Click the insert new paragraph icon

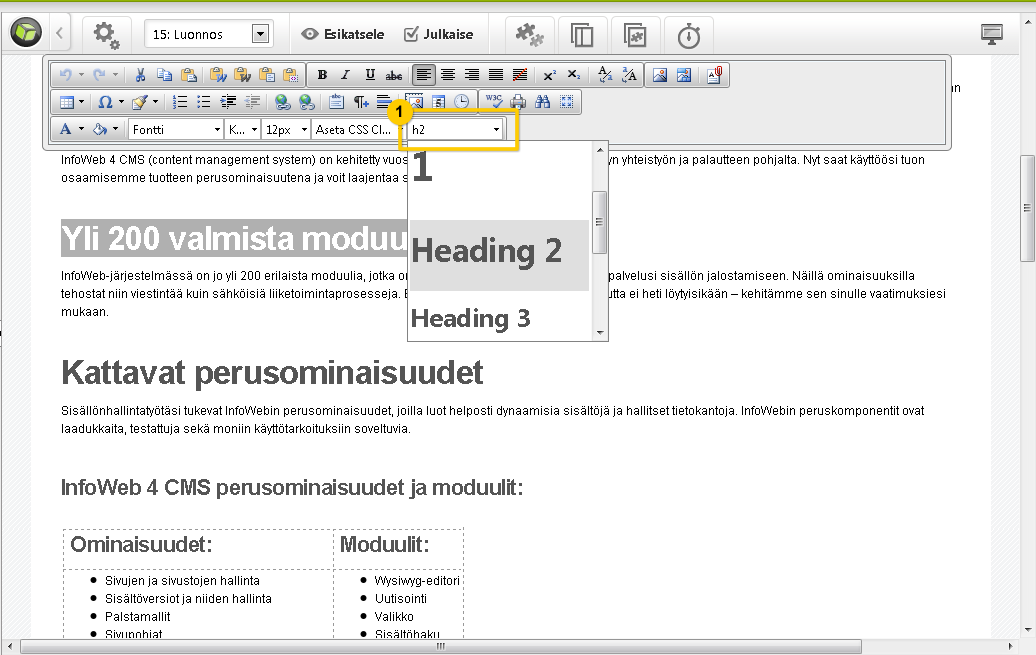pos(361,102)
